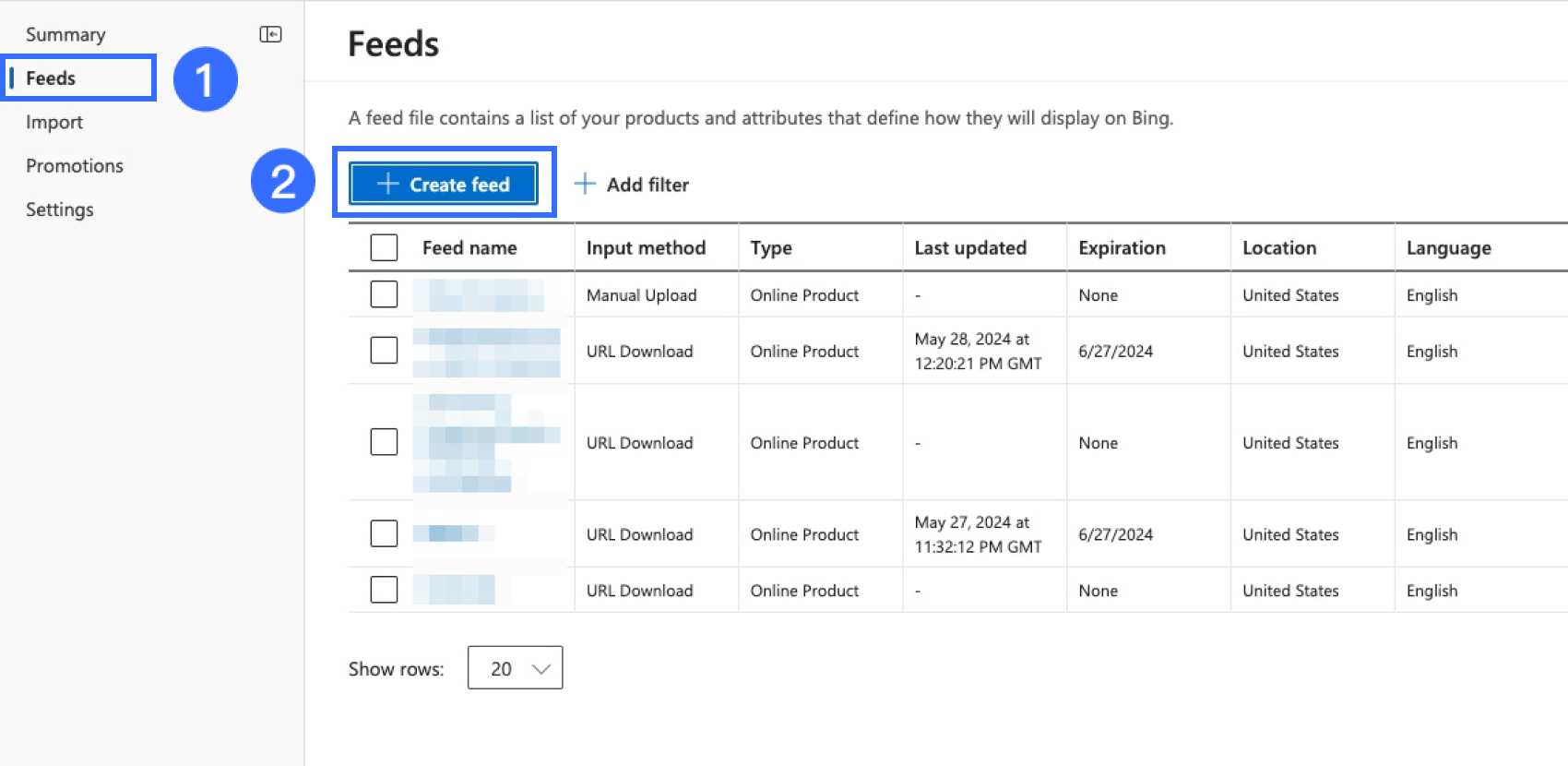
Task: Click the Expiration column header
Action: (x=1122, y=248)
